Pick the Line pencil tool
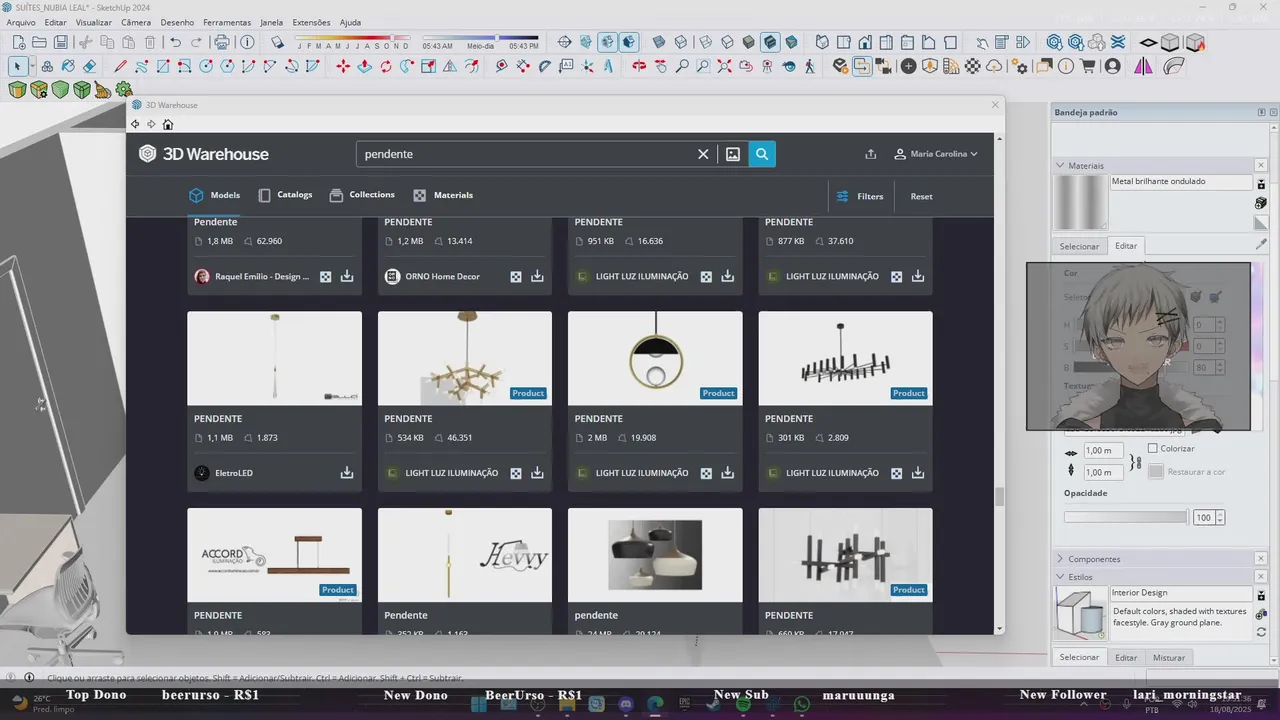Screen dimensions: 1280x720 tap(121, 66)
